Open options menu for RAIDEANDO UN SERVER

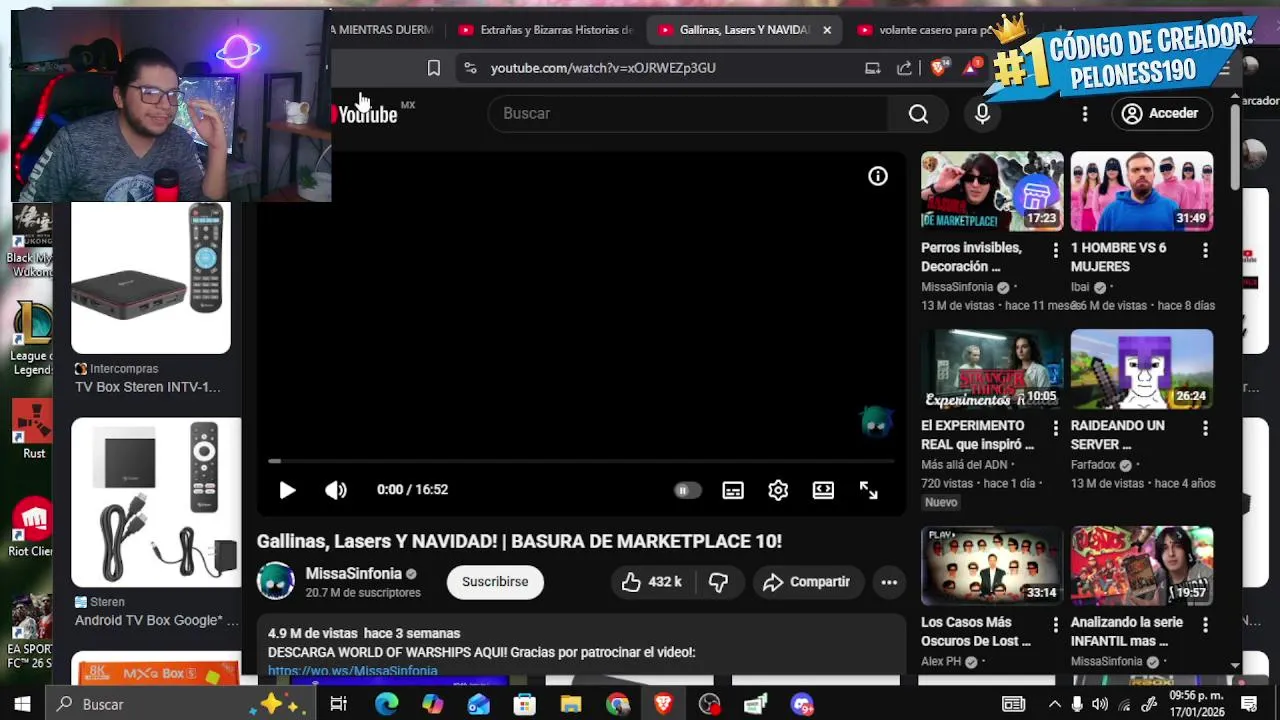1205,428
